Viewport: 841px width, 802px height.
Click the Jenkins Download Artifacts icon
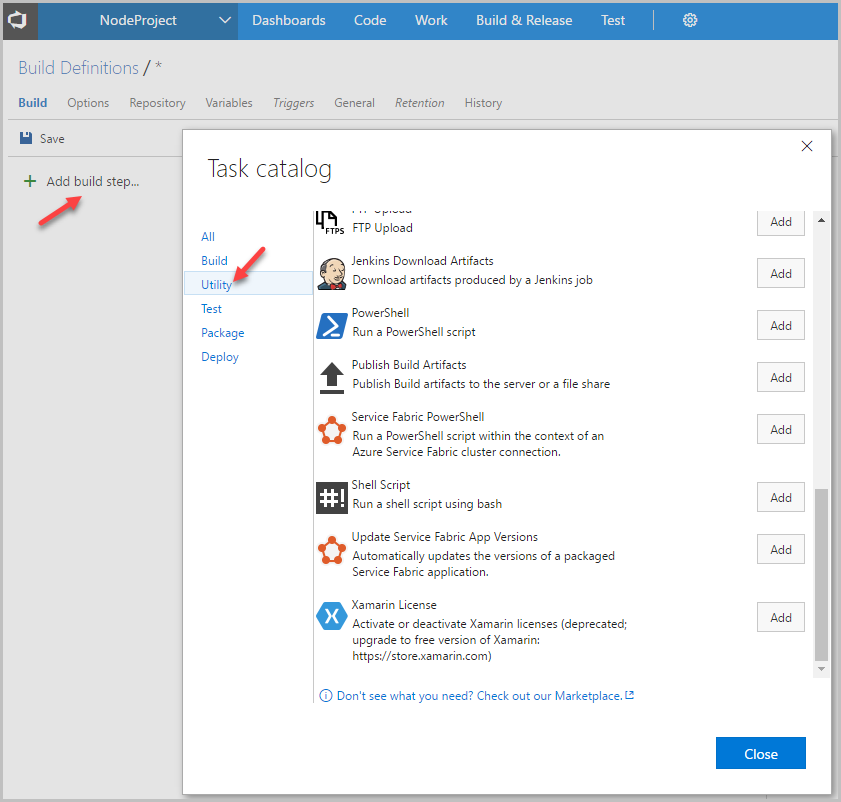tap(331, 273)
